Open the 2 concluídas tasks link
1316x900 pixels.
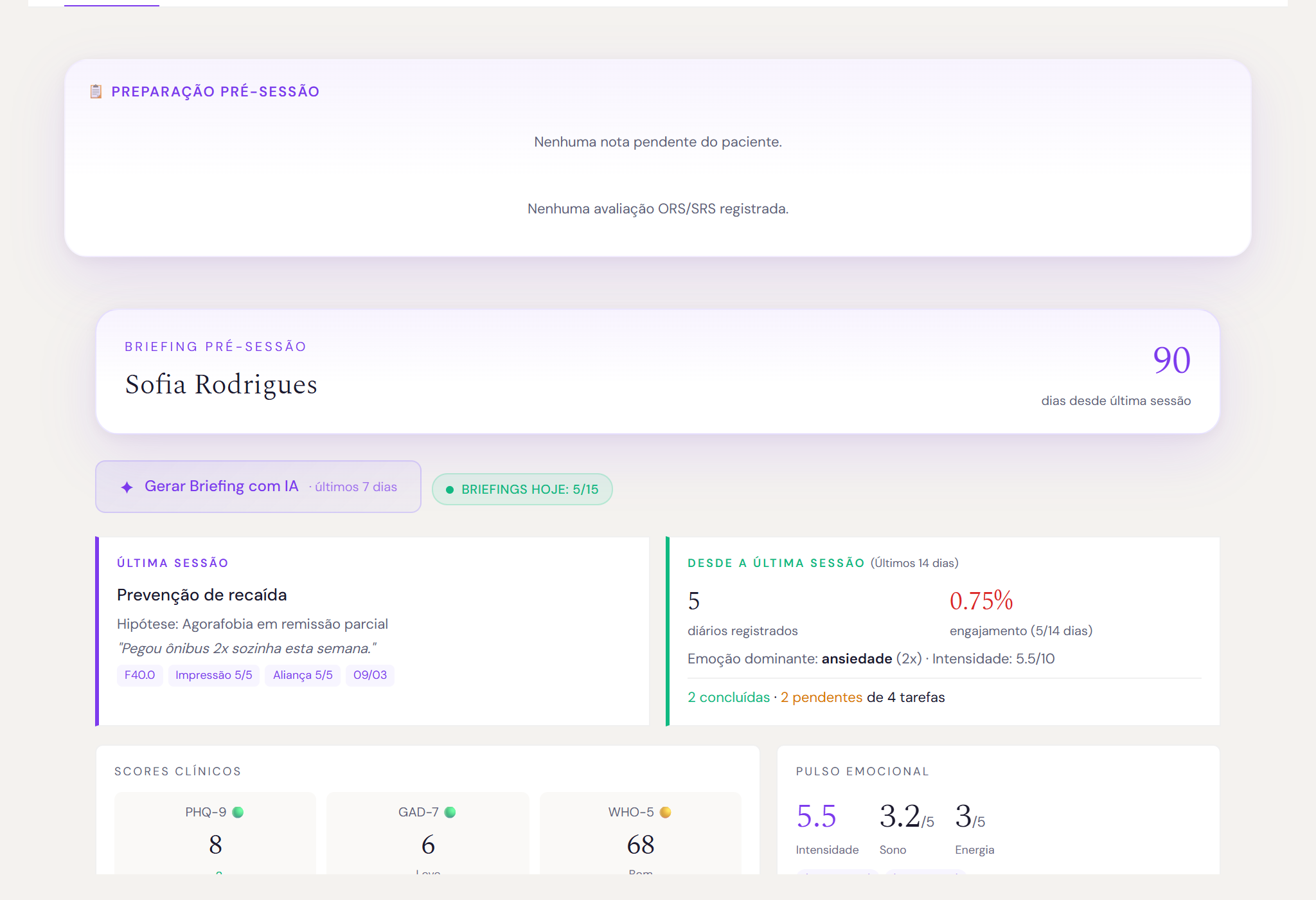[729, 697]
